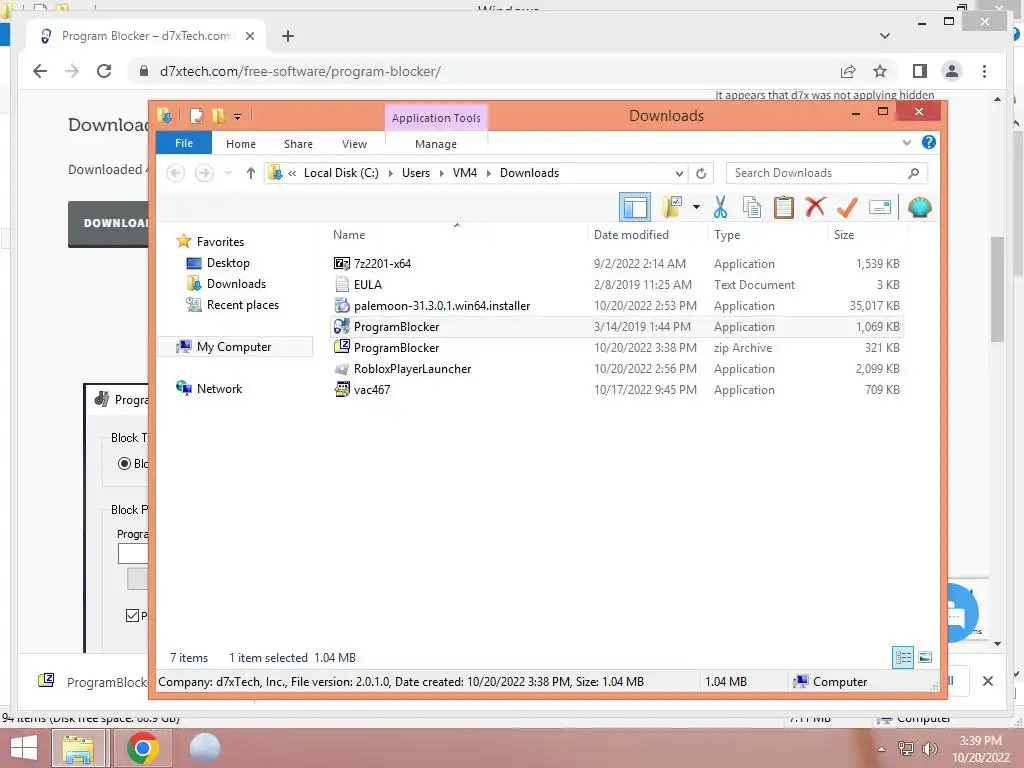1024x768 pixels.
Task: Select Downloads in the navigation pane
Action: (x=236, y=283)
